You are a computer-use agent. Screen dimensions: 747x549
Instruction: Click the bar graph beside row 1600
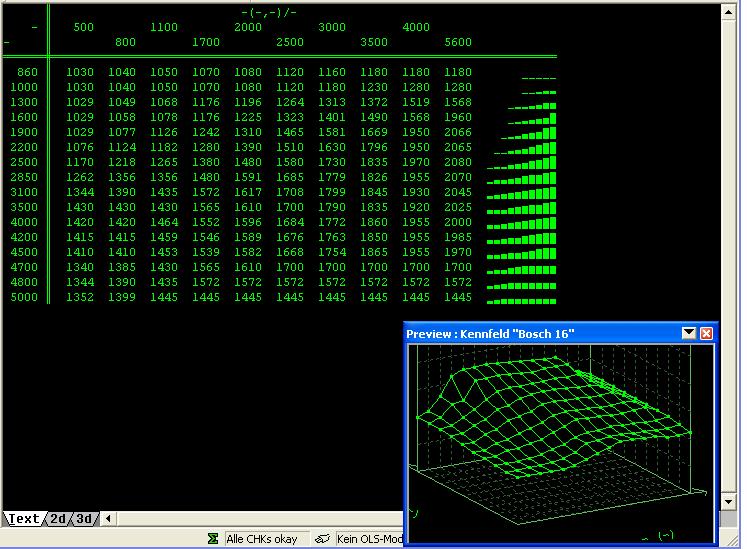(532, 119)
